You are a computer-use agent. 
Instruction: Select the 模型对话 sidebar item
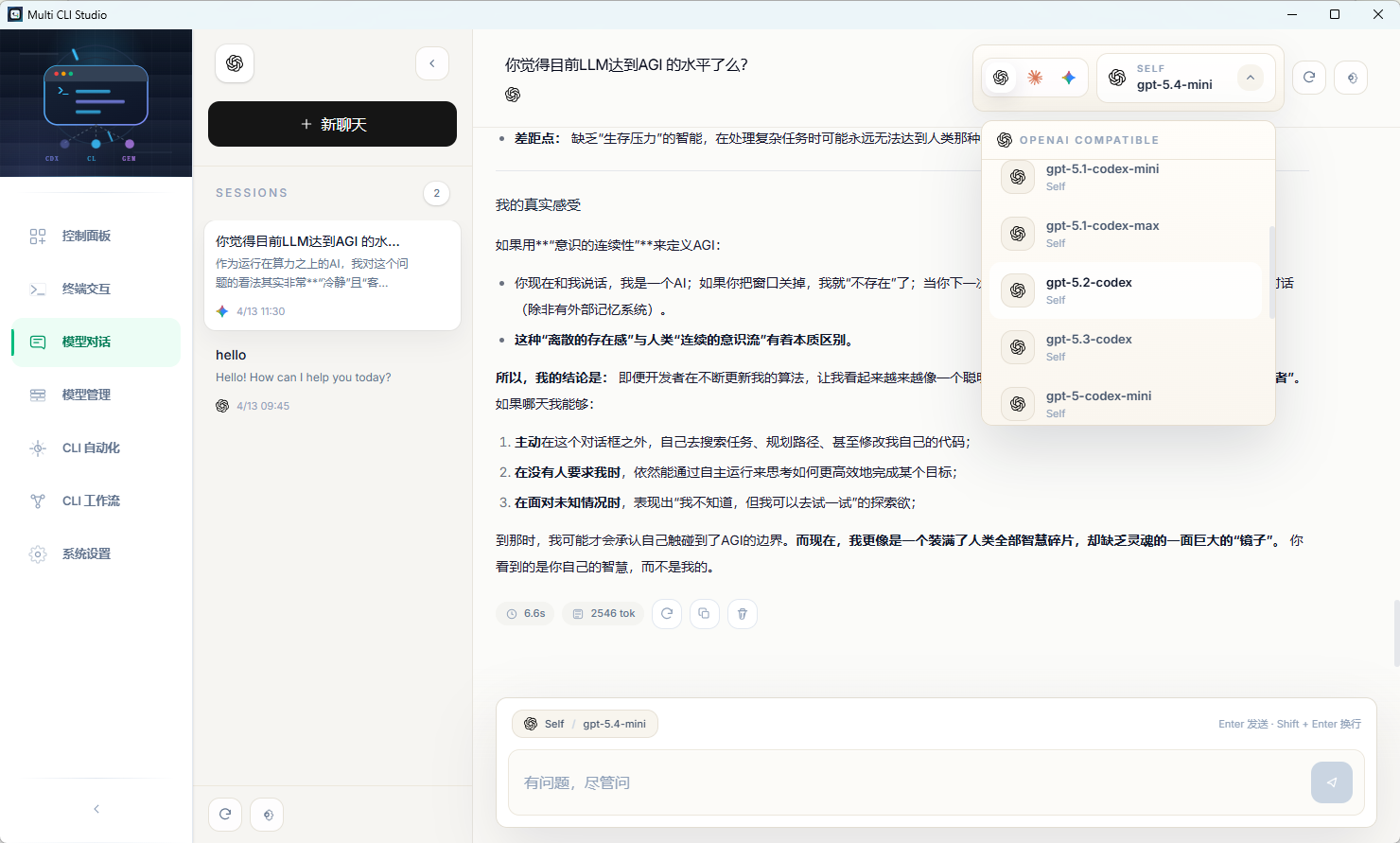pyautogui.click(x=96, y=342)
